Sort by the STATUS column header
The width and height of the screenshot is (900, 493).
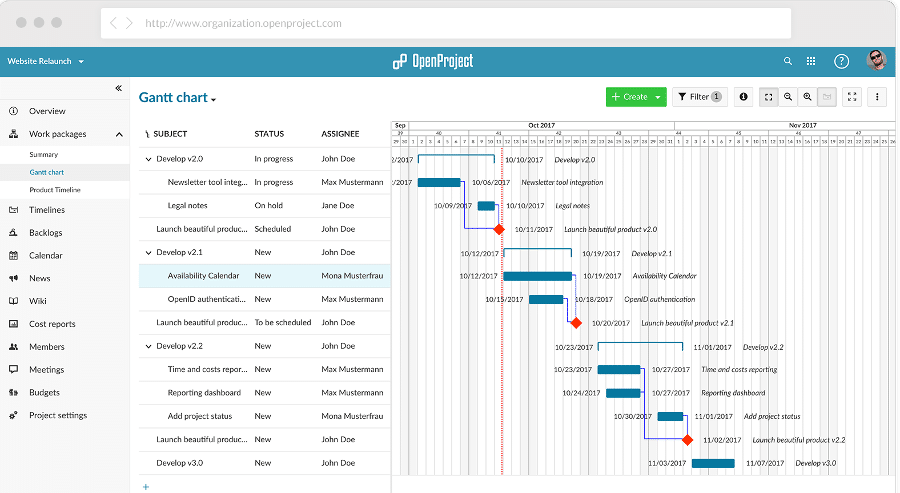pos(269,134)
